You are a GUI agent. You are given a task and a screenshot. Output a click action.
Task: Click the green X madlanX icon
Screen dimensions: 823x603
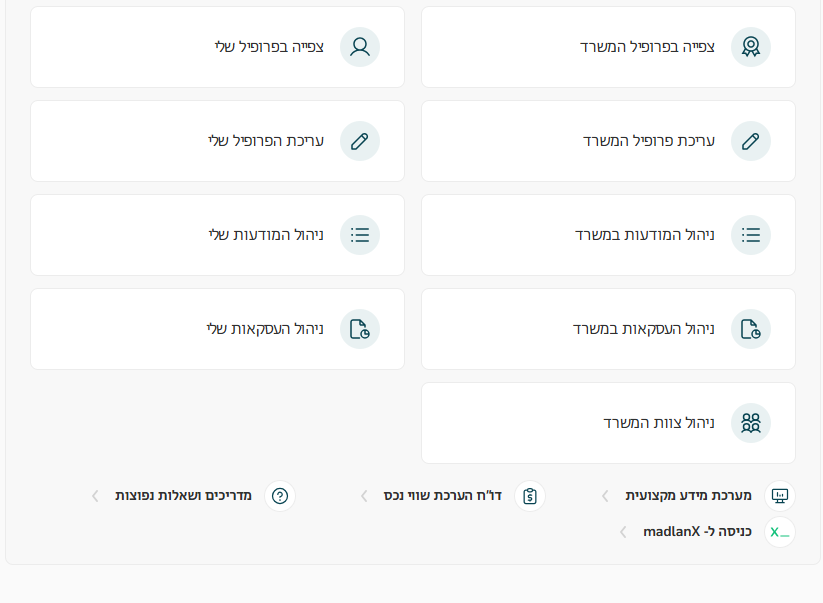[x=780, y=532]
